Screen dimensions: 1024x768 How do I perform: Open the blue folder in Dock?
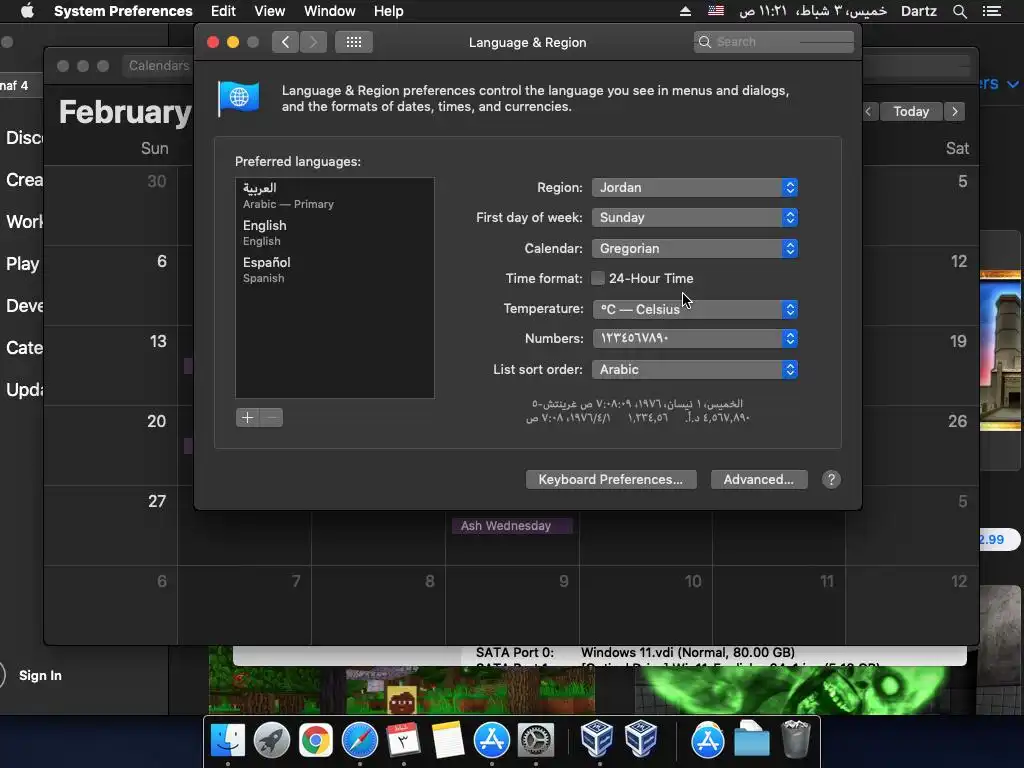tap(751, 741)
